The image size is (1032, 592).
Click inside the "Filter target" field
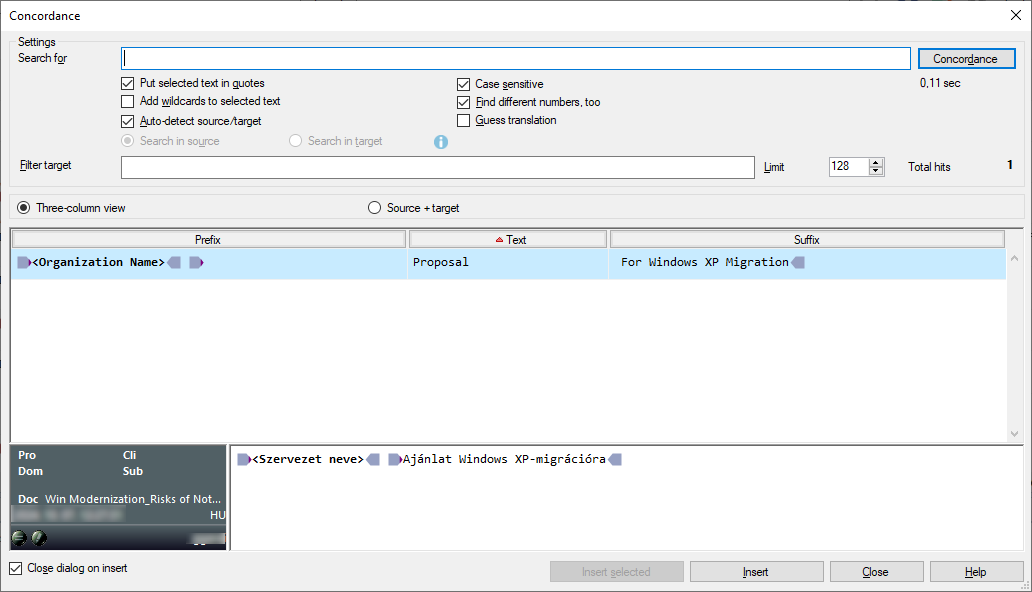click(x=438, y=167)
